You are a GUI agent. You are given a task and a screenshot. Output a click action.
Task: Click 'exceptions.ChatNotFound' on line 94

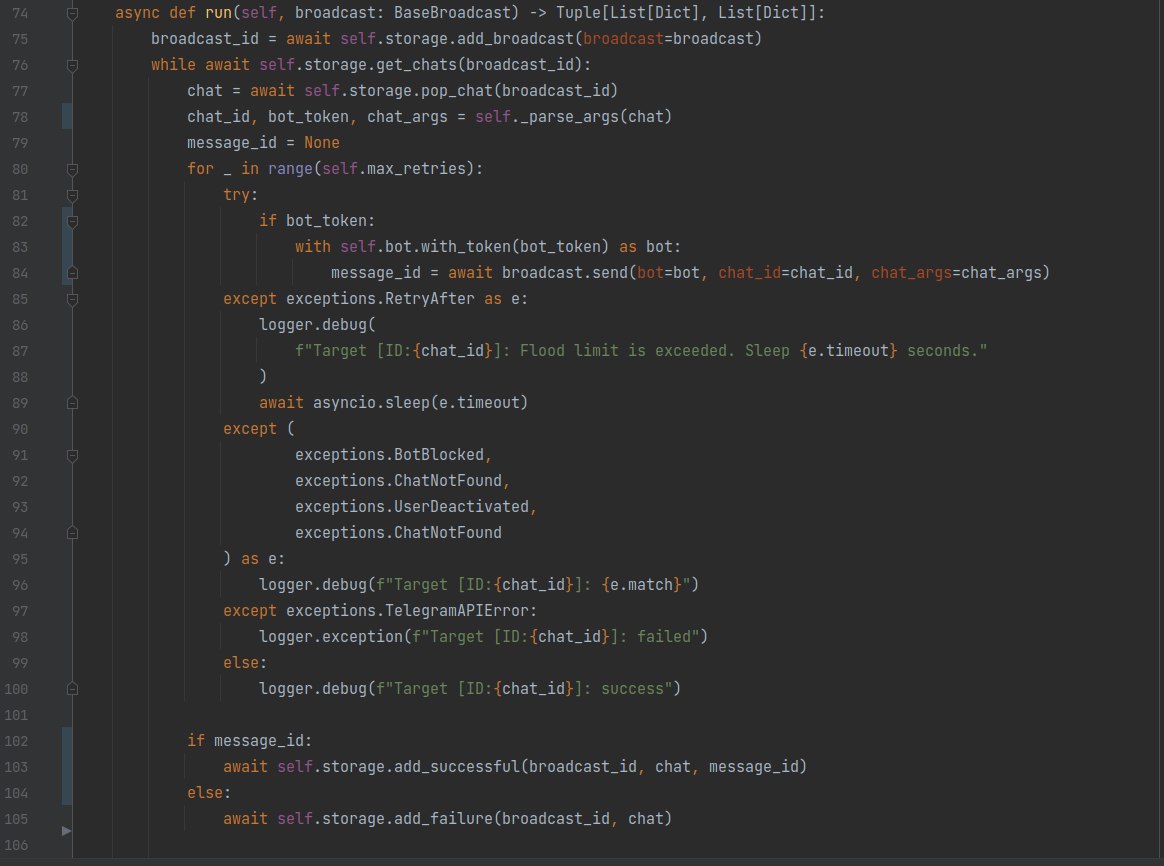click(399, 532)
